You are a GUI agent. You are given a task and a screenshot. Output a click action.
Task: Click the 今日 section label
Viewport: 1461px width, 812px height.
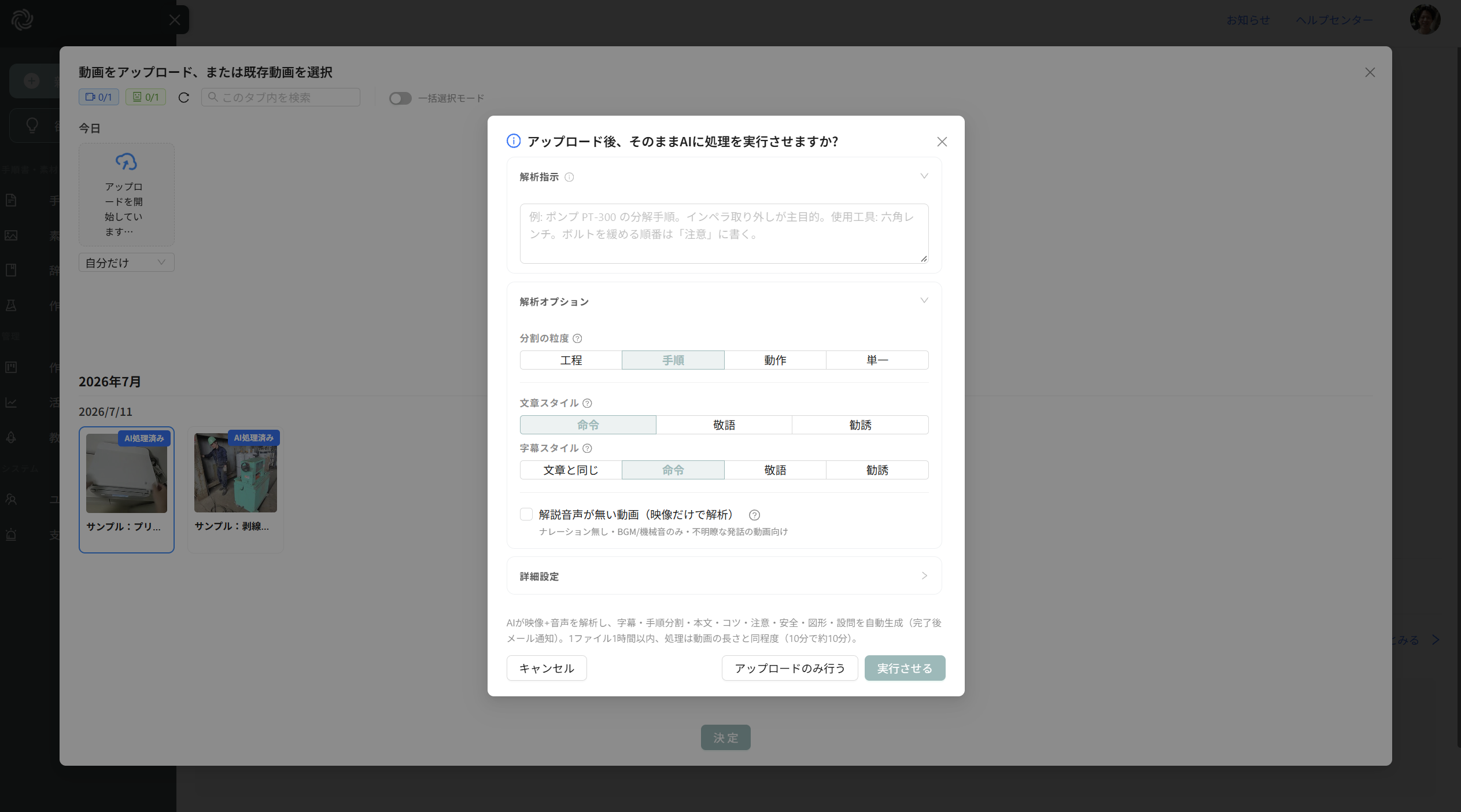[x=90, y=128]
